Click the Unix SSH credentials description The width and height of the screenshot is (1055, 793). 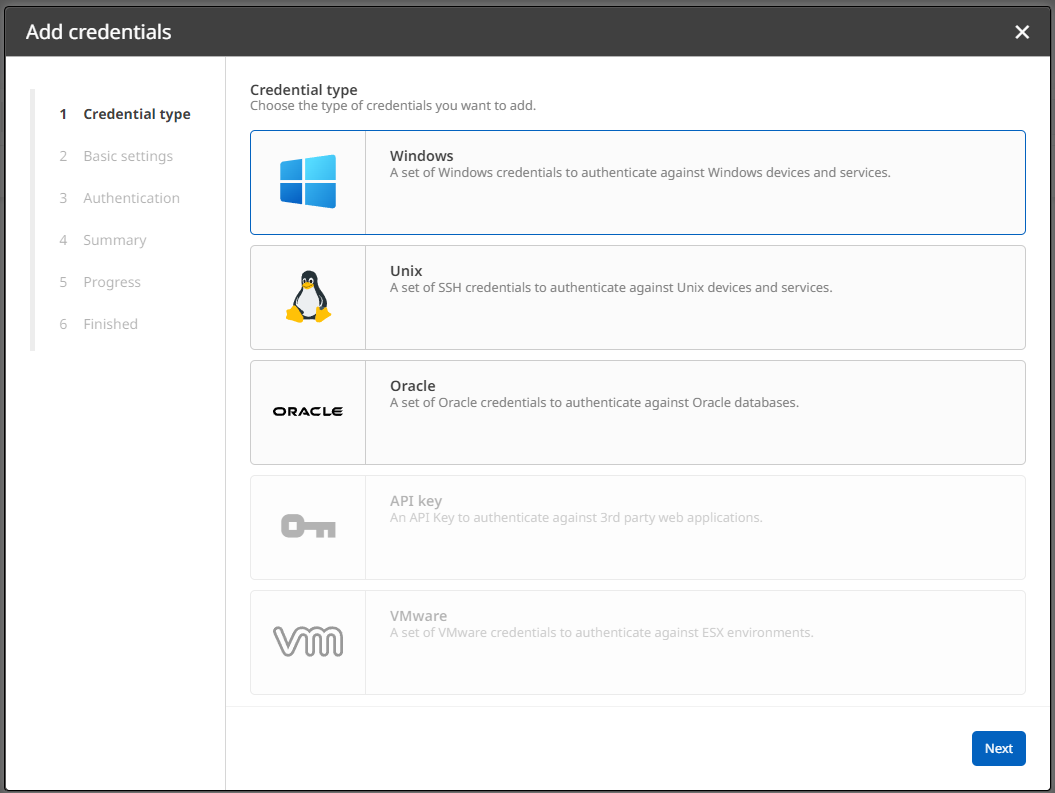610,288
